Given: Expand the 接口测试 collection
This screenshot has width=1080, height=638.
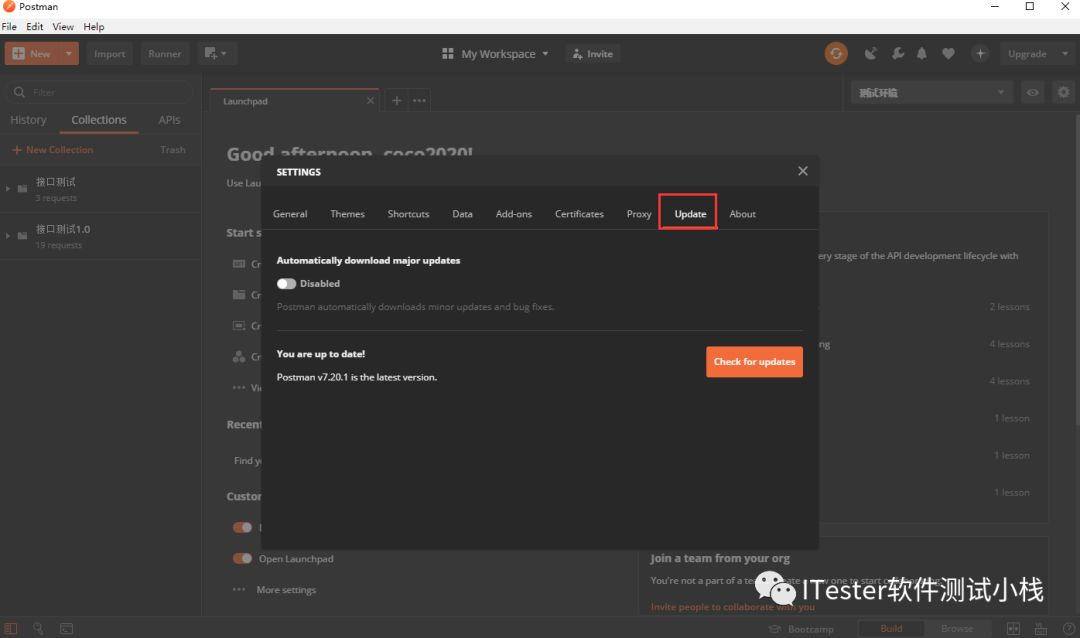Looking at the screenshot, I should point(8,188).
